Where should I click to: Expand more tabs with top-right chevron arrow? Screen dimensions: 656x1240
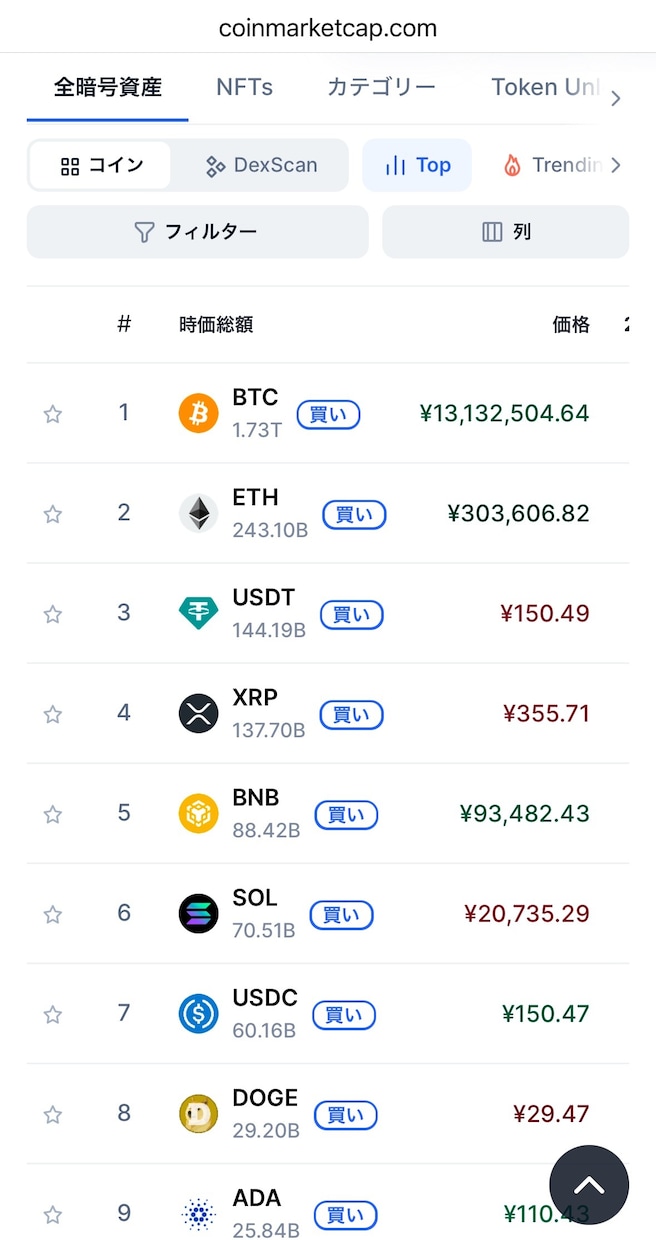[x=616, y=98]
